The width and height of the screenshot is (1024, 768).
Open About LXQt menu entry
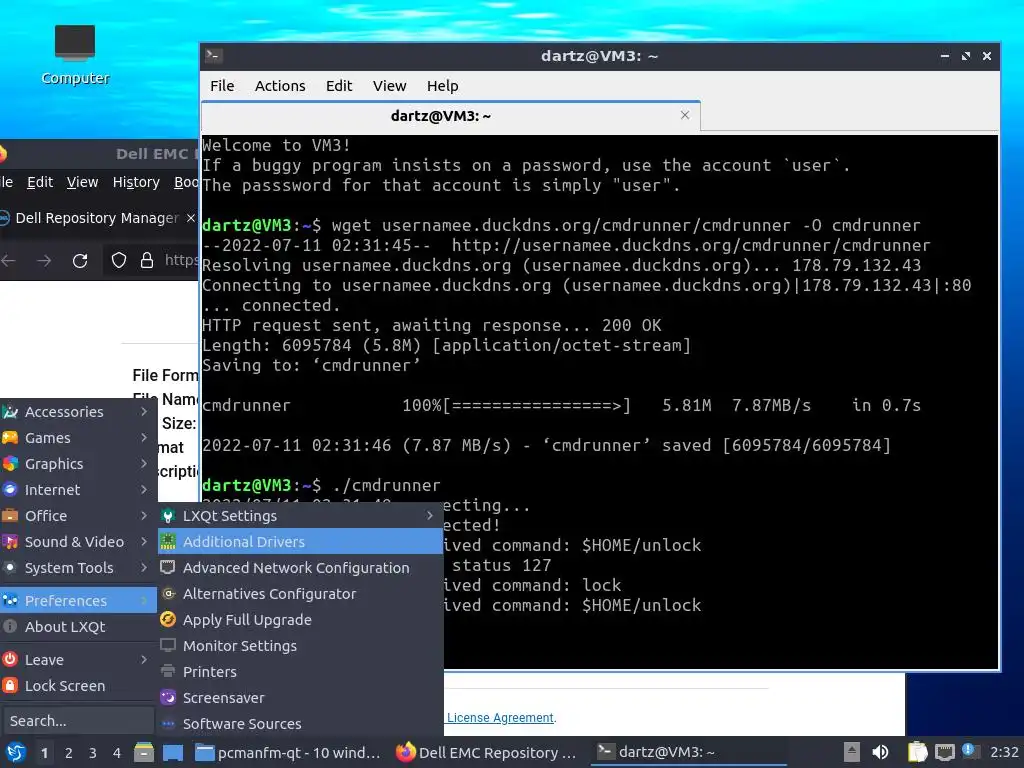coord(78,627)
